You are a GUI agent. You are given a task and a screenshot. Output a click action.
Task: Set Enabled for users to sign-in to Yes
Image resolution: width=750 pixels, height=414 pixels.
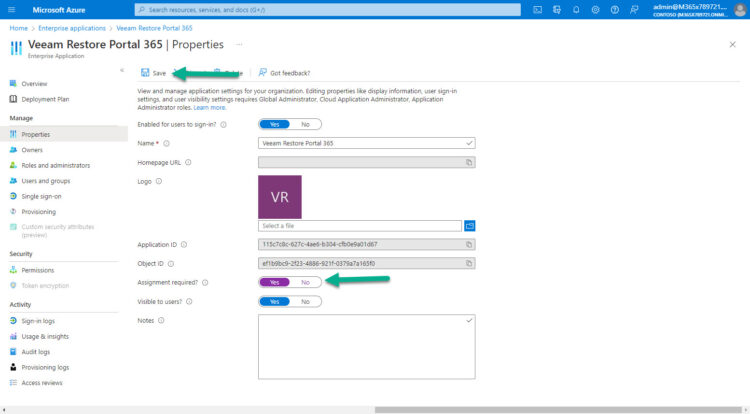pyautogui.click(x=275, y=124)
